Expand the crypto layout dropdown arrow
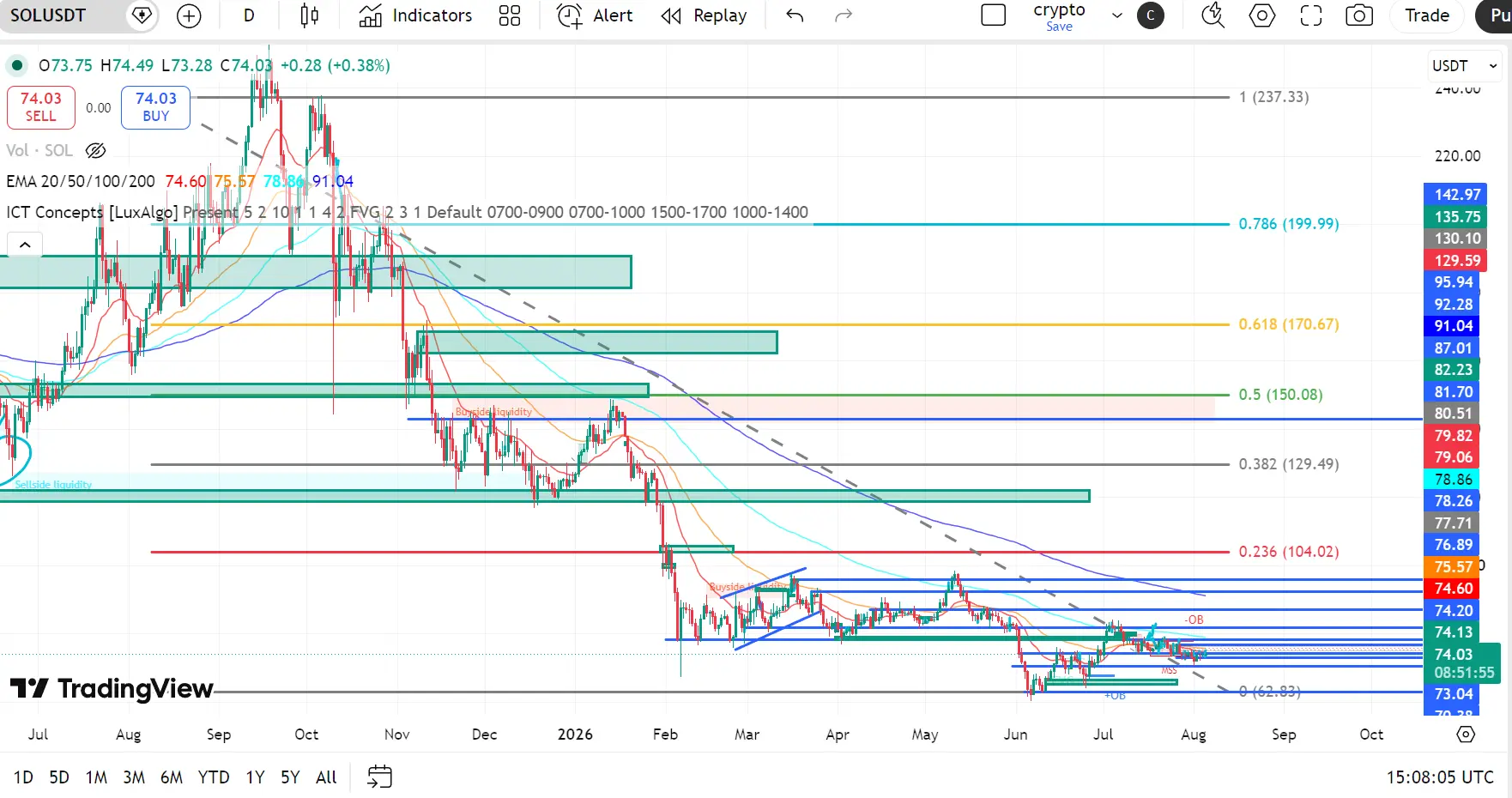Screen dimensions: 1512x798 pyautogui.click(x=1117, y=15)
